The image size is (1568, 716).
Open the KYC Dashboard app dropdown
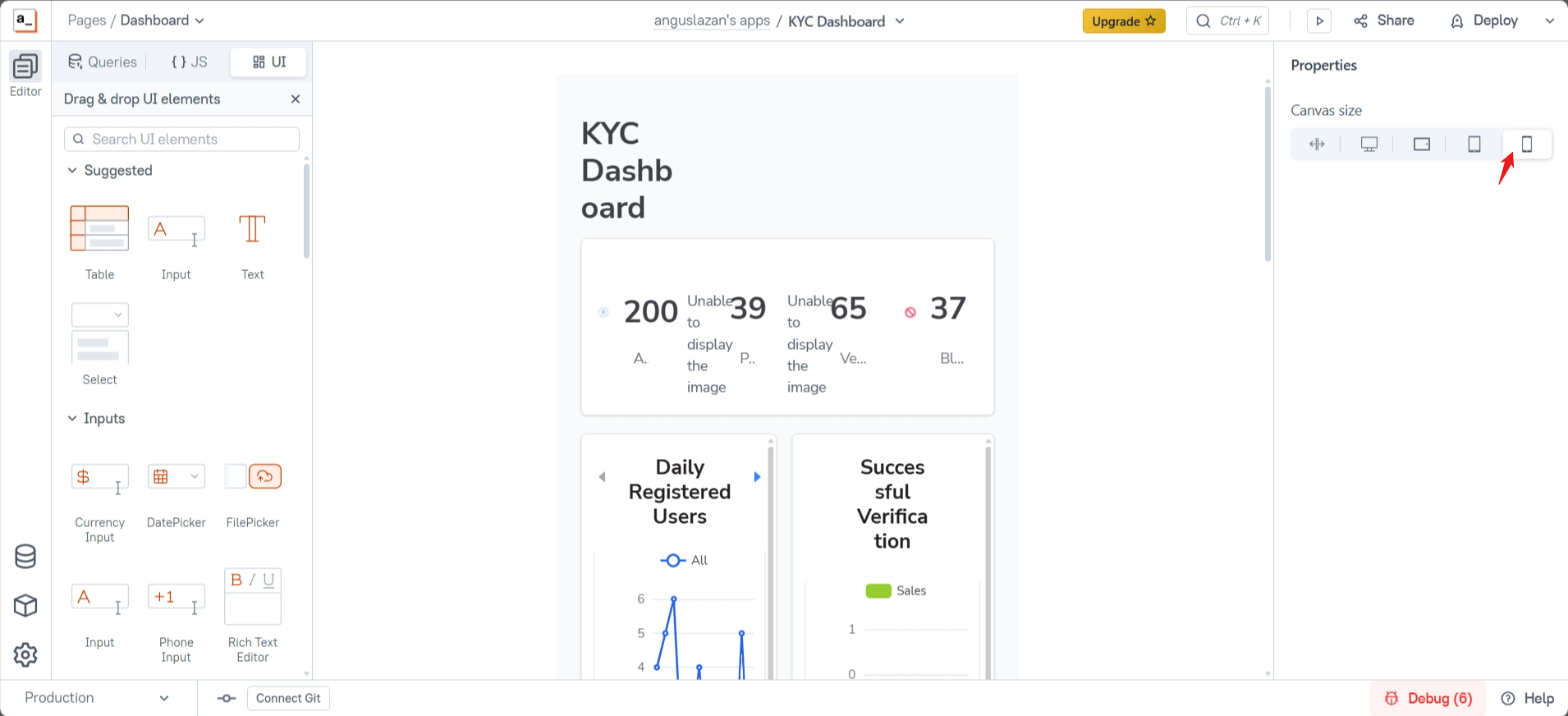(x=900, y=21)
